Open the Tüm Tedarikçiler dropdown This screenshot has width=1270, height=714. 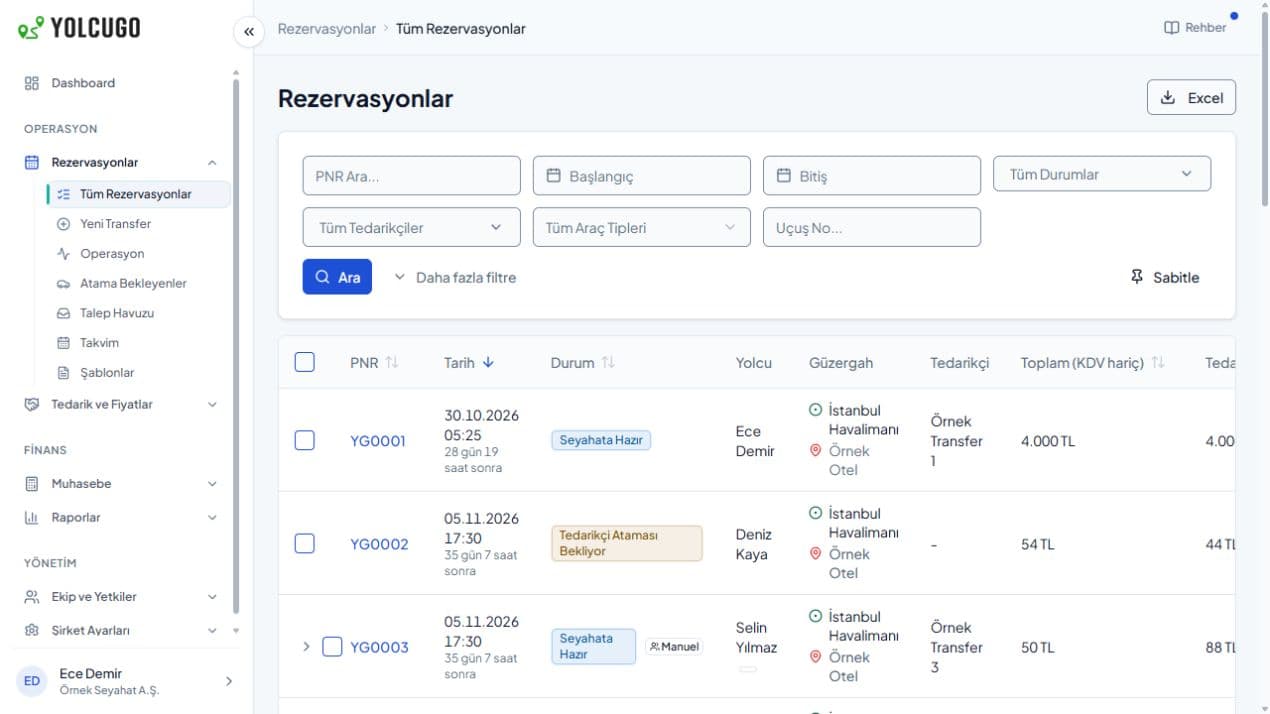[412, 227]
